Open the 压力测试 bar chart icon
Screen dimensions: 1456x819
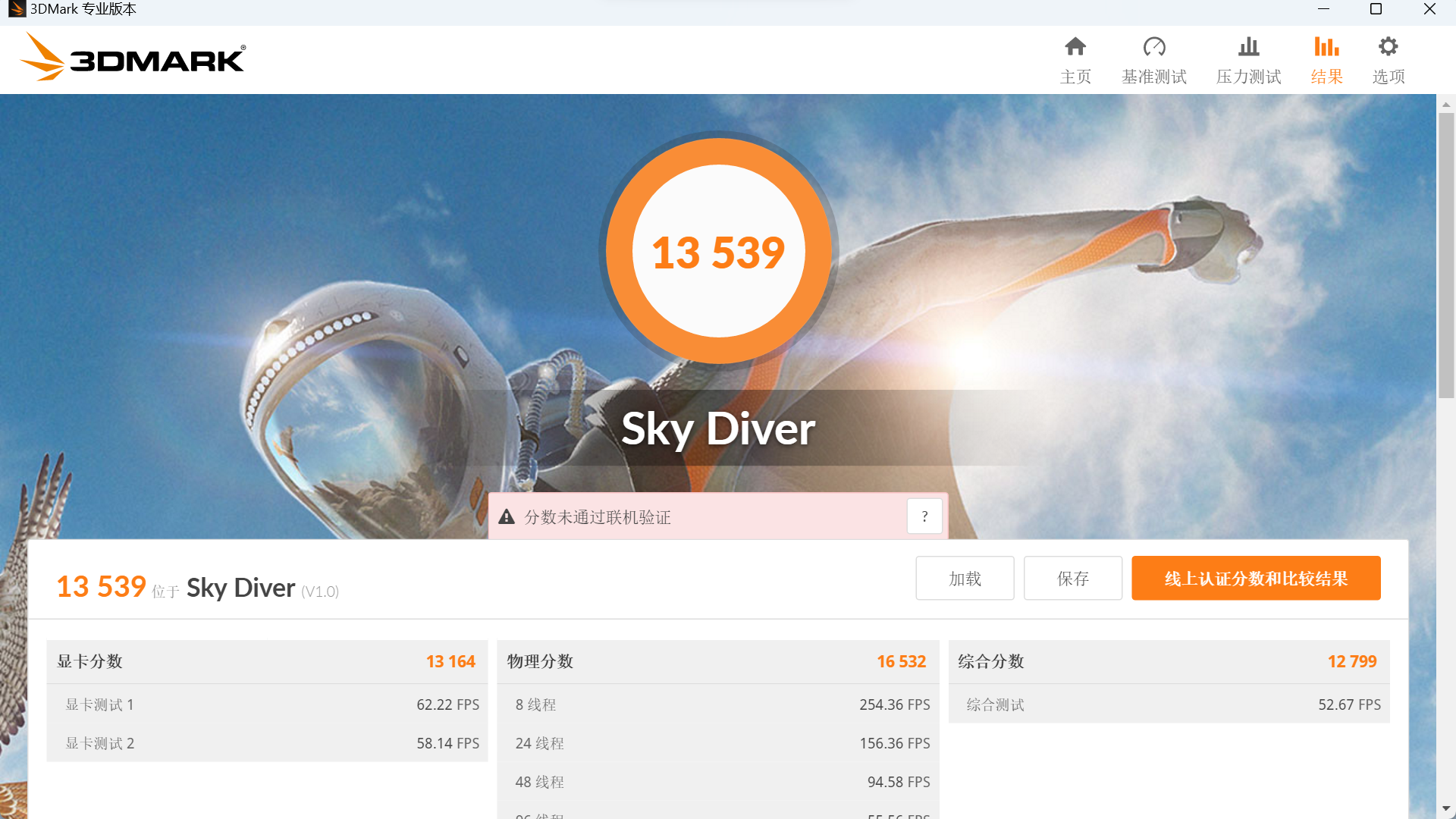point(1248,47)
